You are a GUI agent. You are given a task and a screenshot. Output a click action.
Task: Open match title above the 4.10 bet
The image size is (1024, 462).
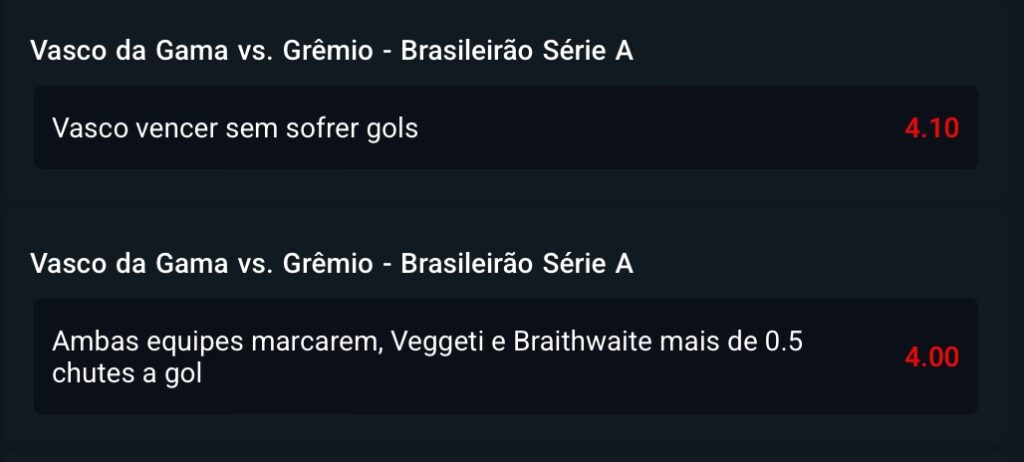[332, 51]
